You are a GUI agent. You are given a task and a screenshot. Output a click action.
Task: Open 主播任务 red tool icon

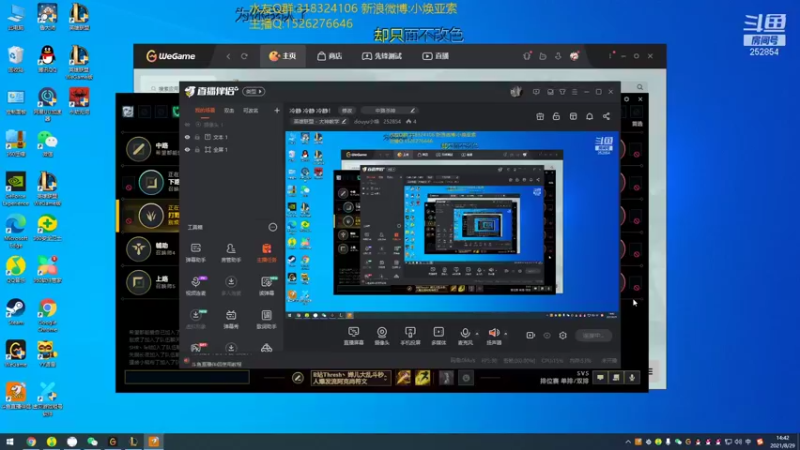[266, 253]
